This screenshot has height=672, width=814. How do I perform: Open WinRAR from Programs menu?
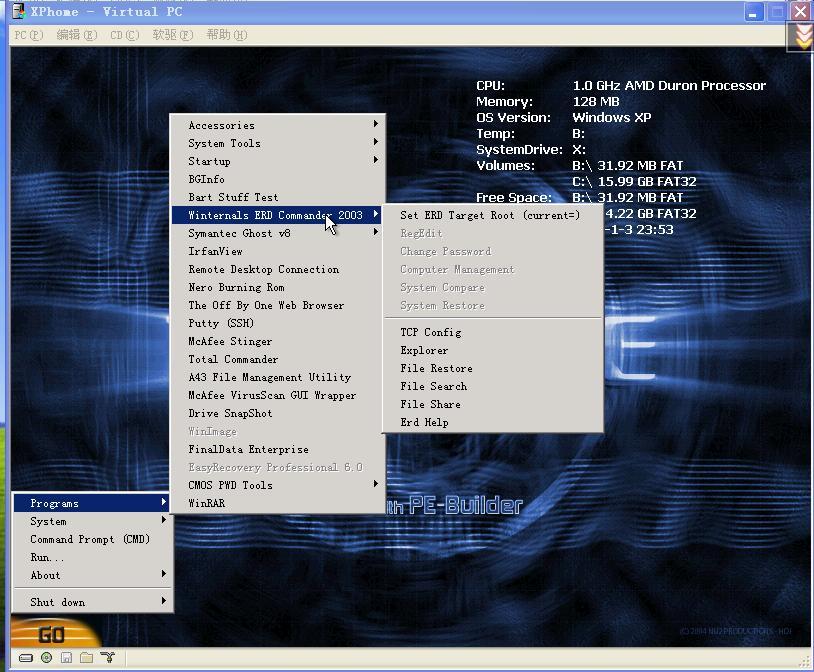(278, 503)
